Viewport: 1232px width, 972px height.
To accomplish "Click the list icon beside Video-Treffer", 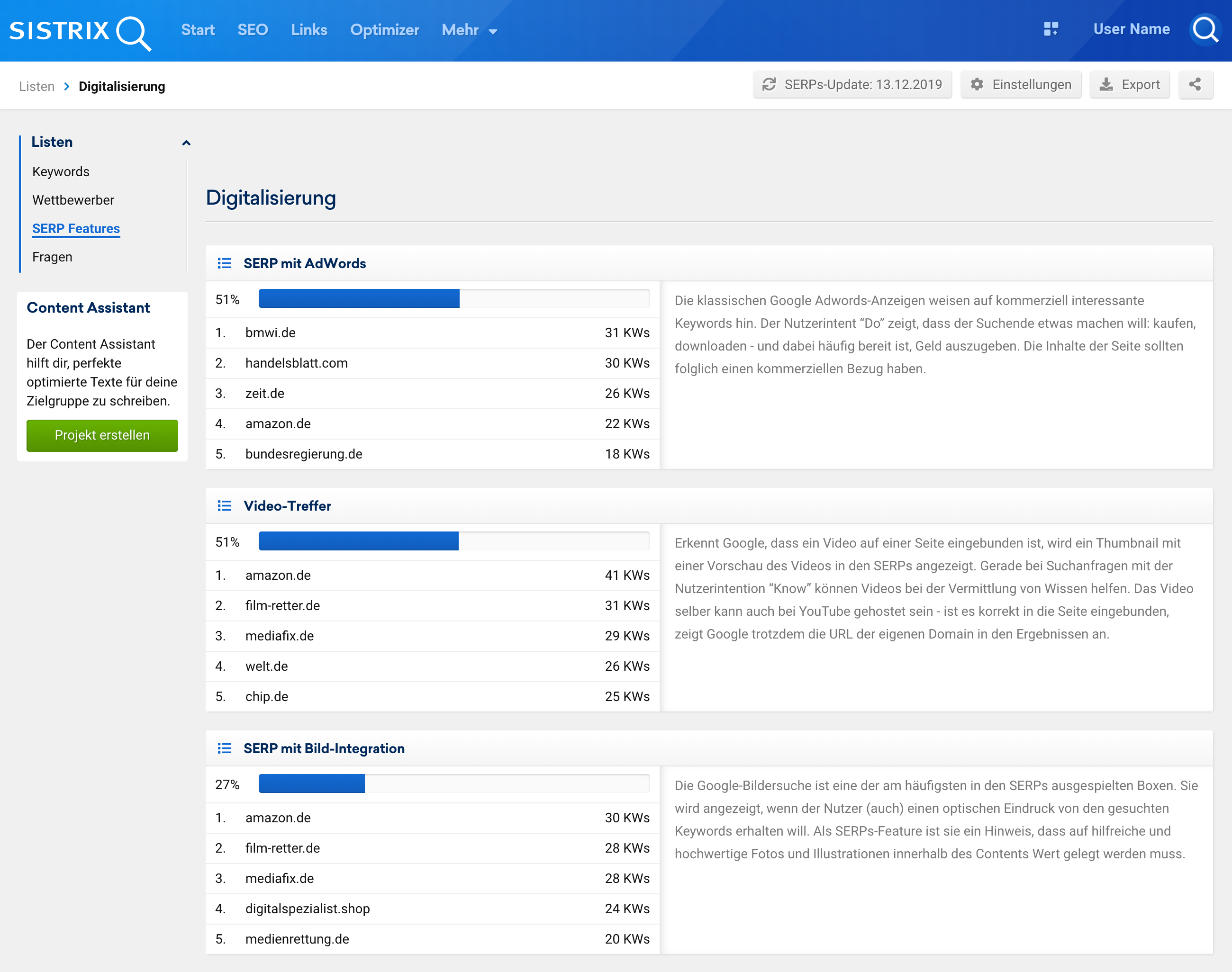I will coord(224,506).
